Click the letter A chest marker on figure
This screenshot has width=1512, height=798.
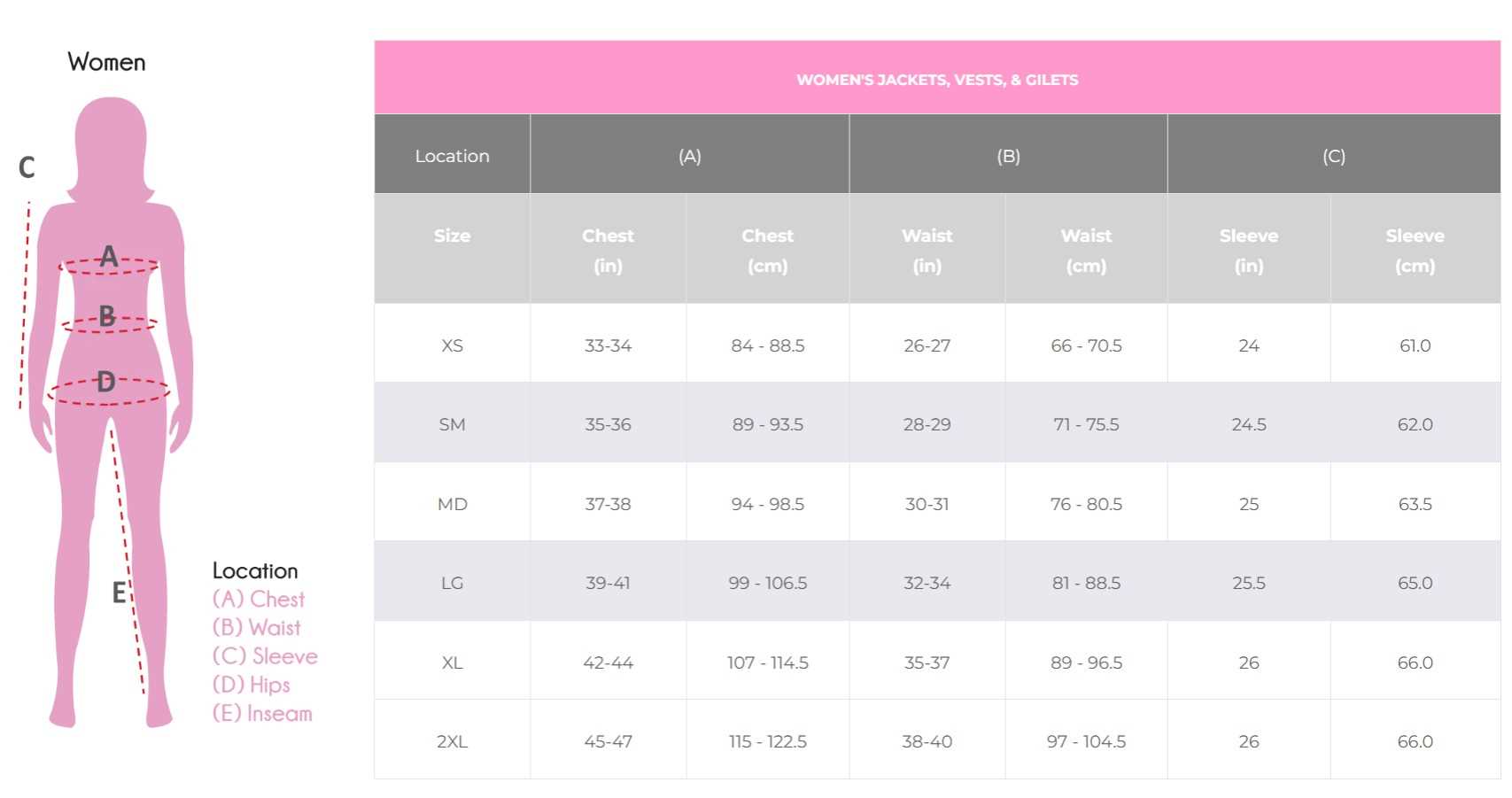[x=109, y=256]
